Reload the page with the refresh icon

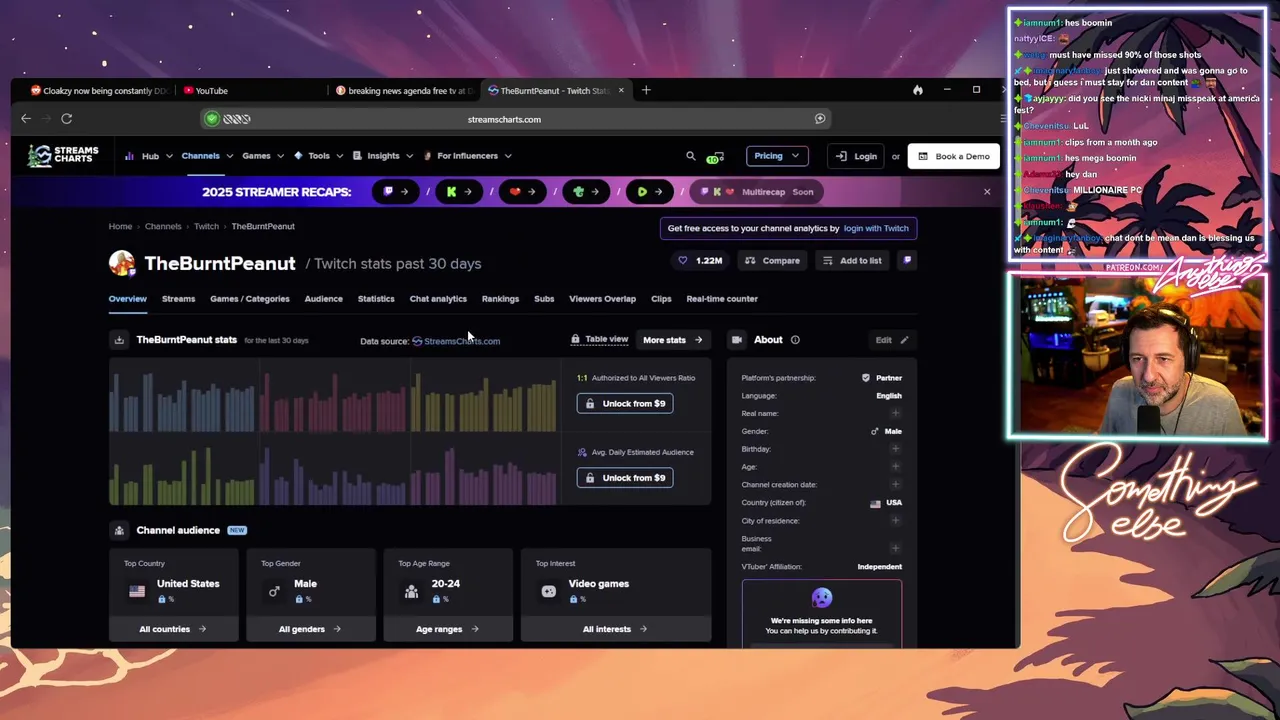(x=66, y=119)
